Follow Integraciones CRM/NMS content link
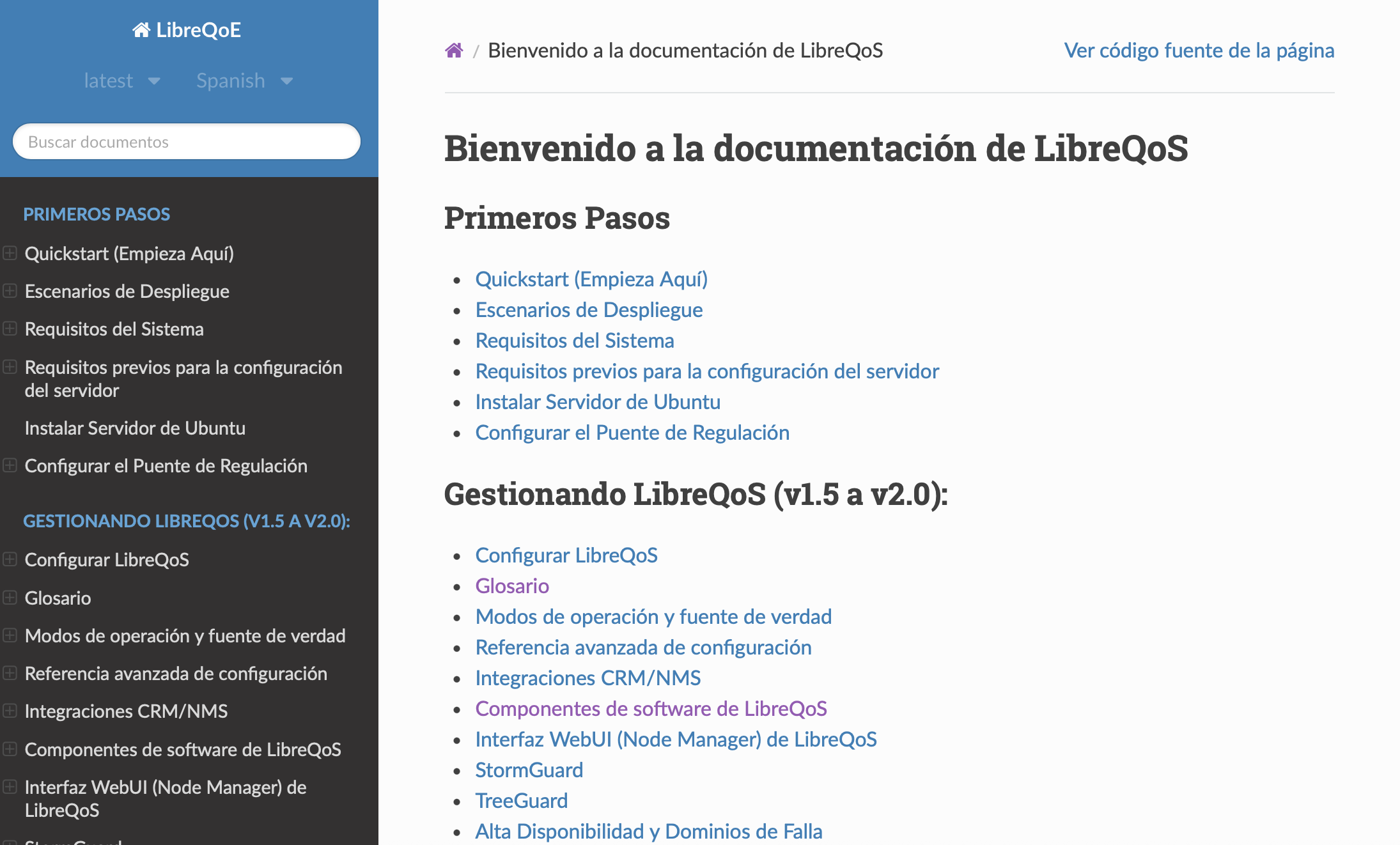The height and width of the screenshot is (845, 1400). coord(587,678)
